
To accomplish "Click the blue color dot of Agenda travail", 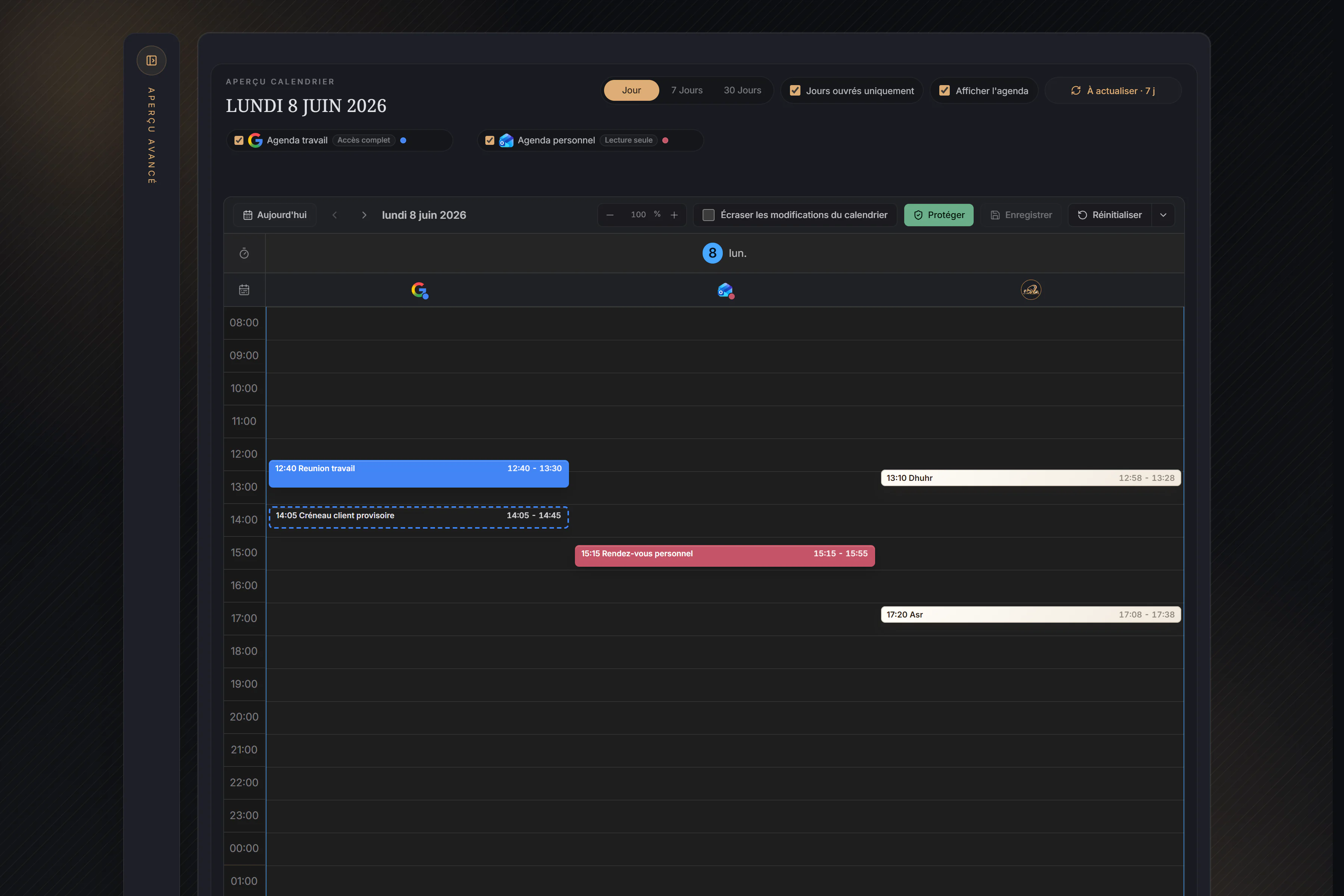I will tap(404, 141).
